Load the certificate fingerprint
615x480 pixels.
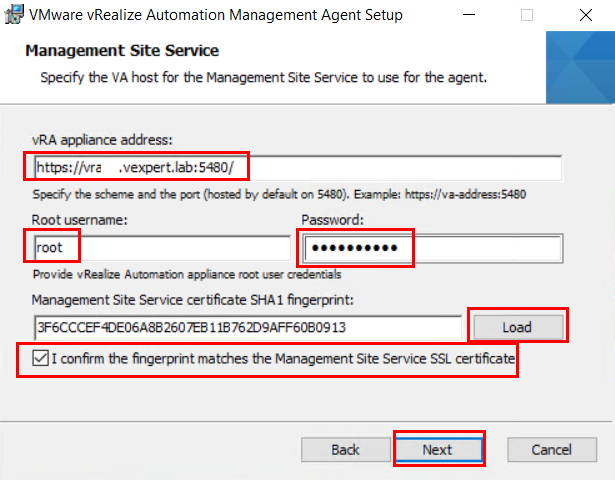pos(518,327)
